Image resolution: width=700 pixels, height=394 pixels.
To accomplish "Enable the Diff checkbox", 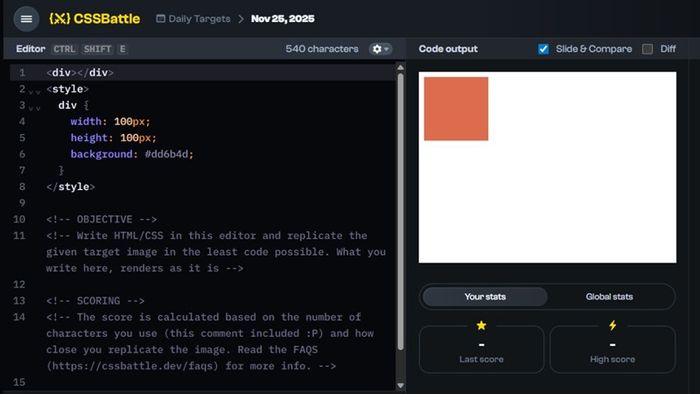I will (647, 49).
